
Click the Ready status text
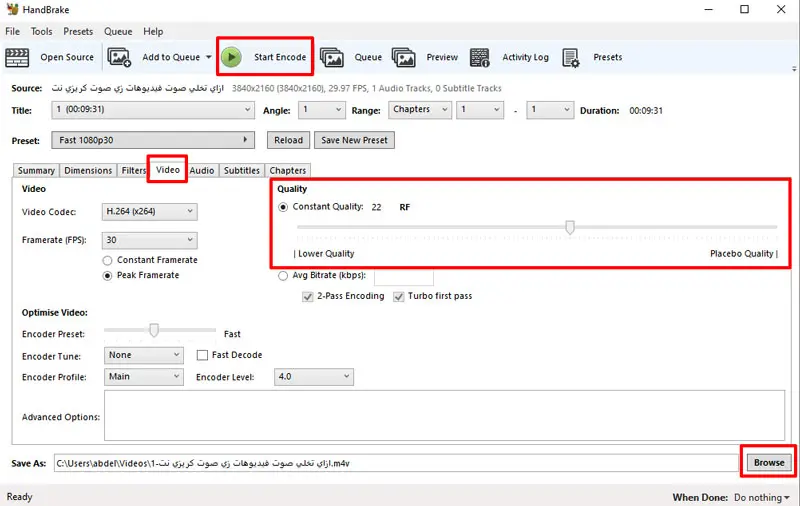(x=19, y=497)
